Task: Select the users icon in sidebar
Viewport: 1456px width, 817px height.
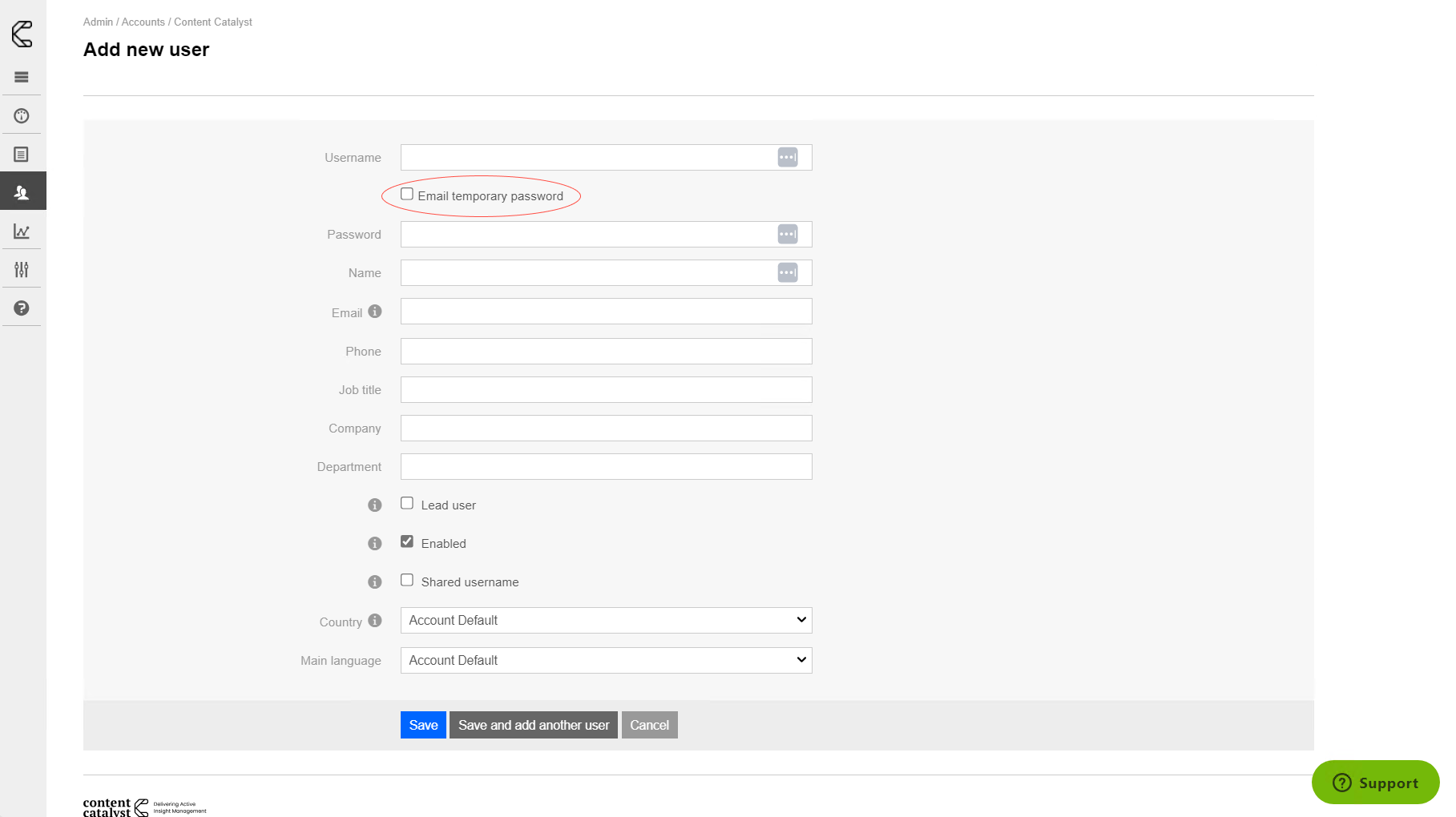Action: 22,192
